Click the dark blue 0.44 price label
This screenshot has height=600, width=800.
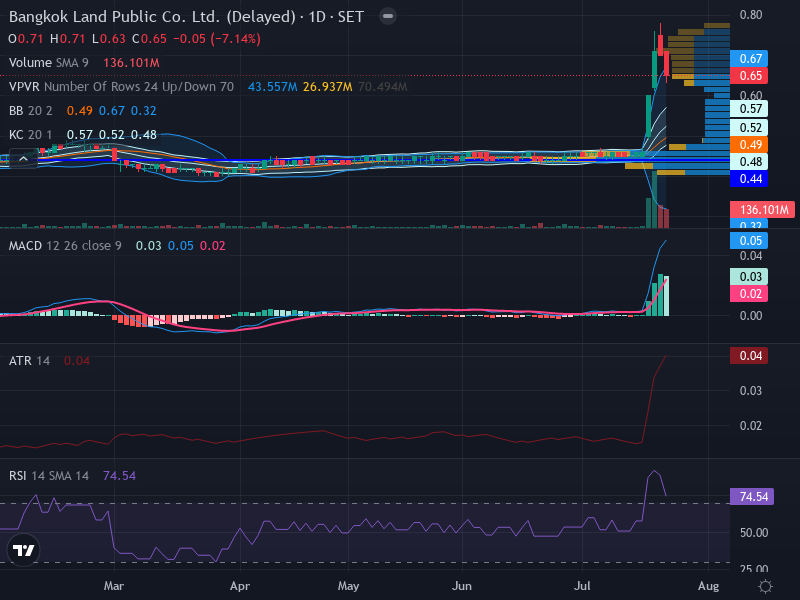tap(749, 179)
